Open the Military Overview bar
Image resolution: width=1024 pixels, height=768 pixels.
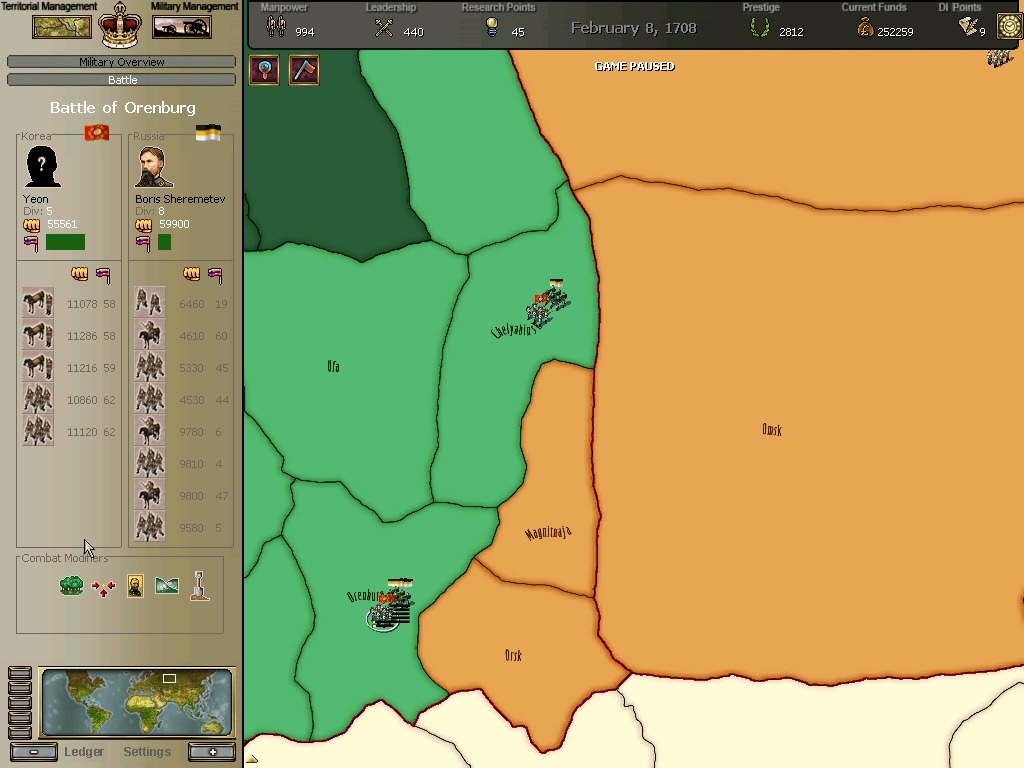[x=121, y=62]
